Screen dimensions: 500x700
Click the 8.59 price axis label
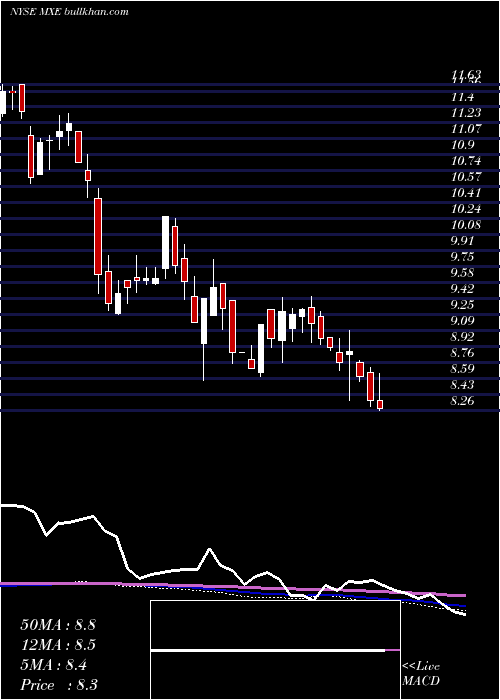[x=462, y=369]
